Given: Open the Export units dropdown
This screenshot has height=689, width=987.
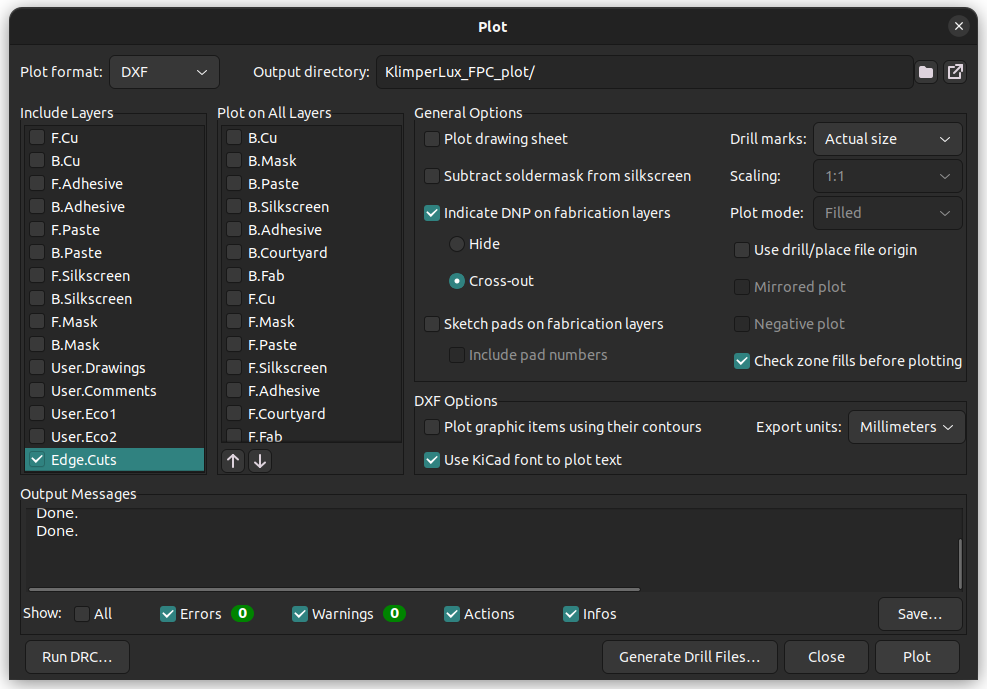Looking at the screenshot, I should 906,427.
